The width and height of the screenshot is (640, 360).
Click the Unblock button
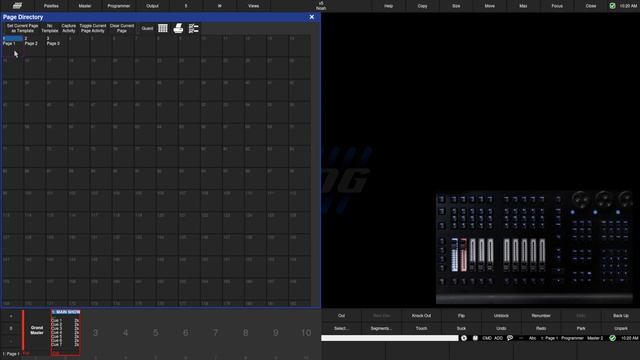[501, 316]
